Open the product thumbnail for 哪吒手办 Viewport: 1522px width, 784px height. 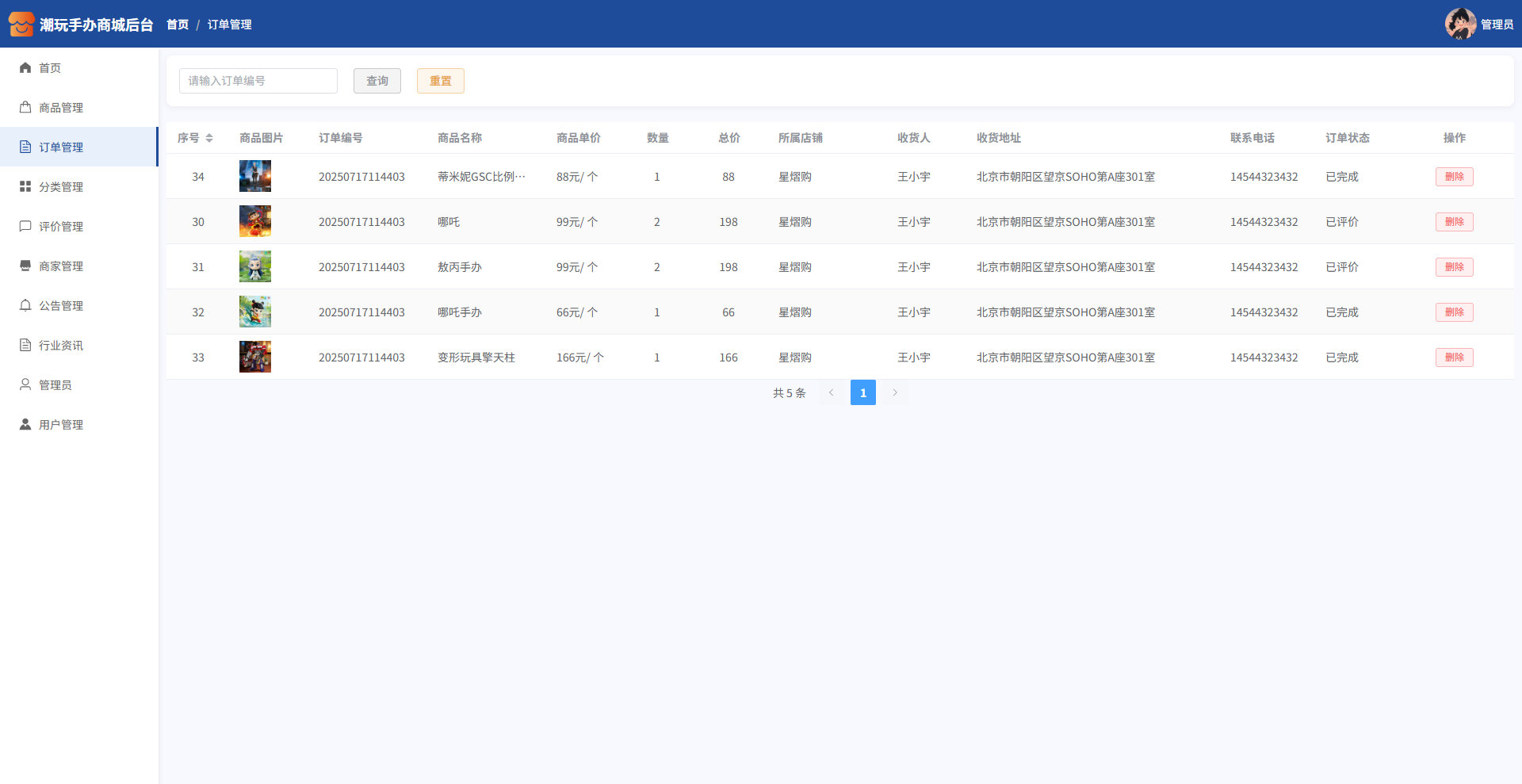point(255,312)
